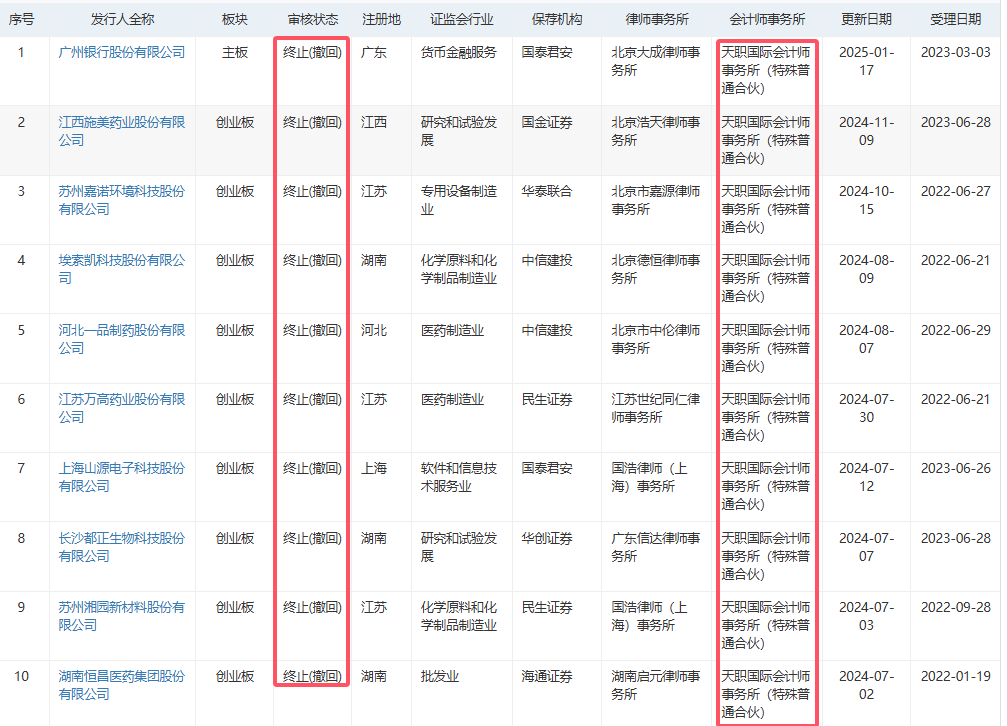Select 终止(撤回) status for 湖南恒昌医药 row
This screenshot has width=1007, height=726.
point(312,676)
